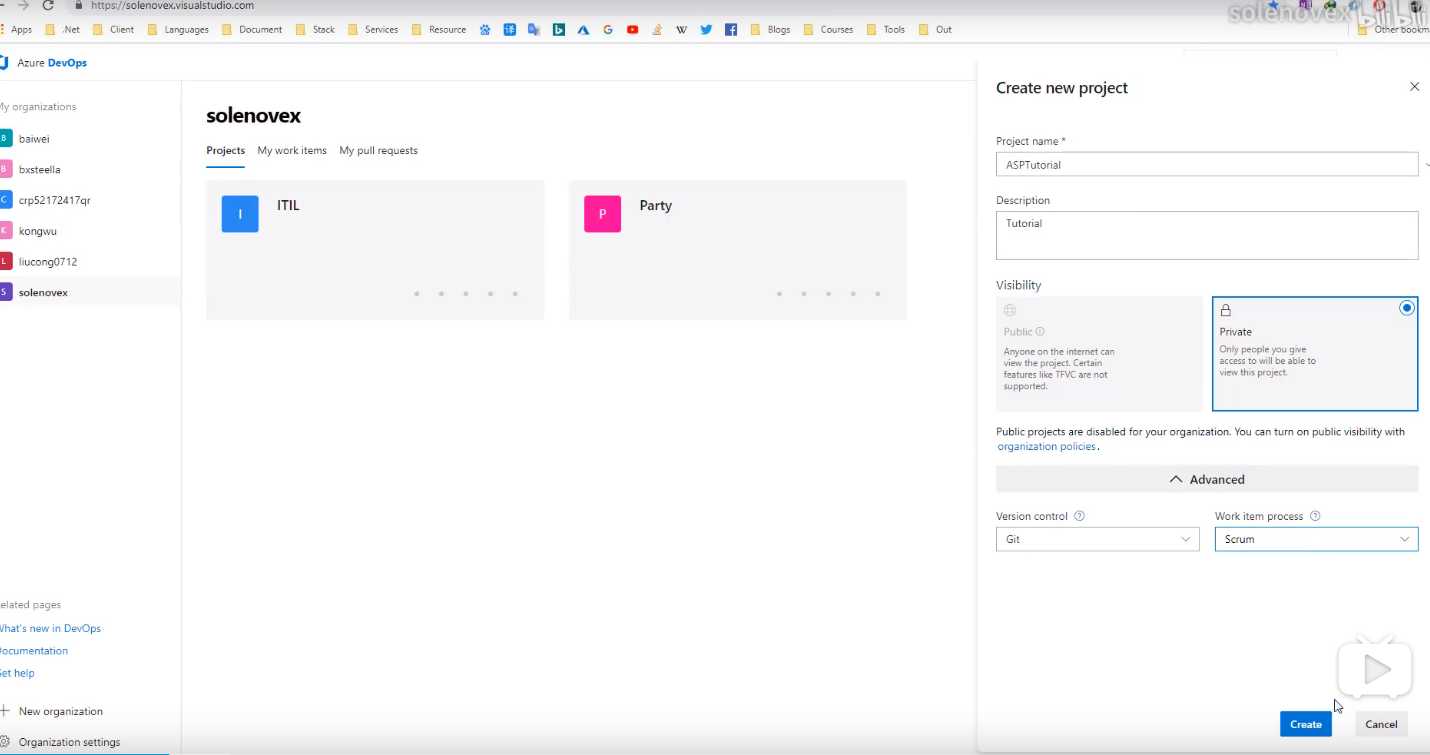The image size is (1430, 755).
Task: Open the Document bookmarks folder
Action: [x=252, y=30]
